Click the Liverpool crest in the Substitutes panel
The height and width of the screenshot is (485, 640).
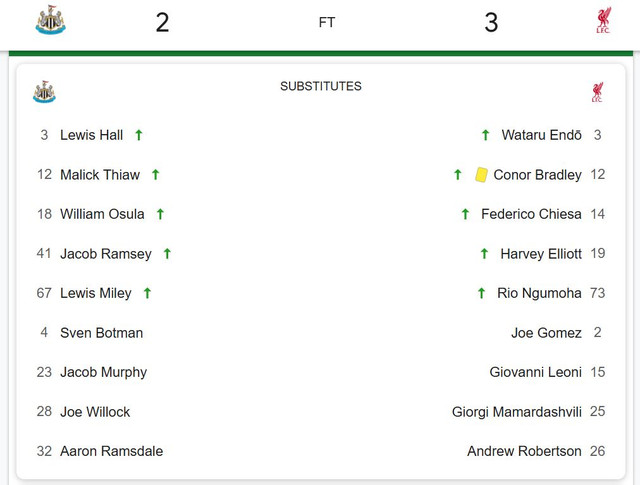pos(597,93)
